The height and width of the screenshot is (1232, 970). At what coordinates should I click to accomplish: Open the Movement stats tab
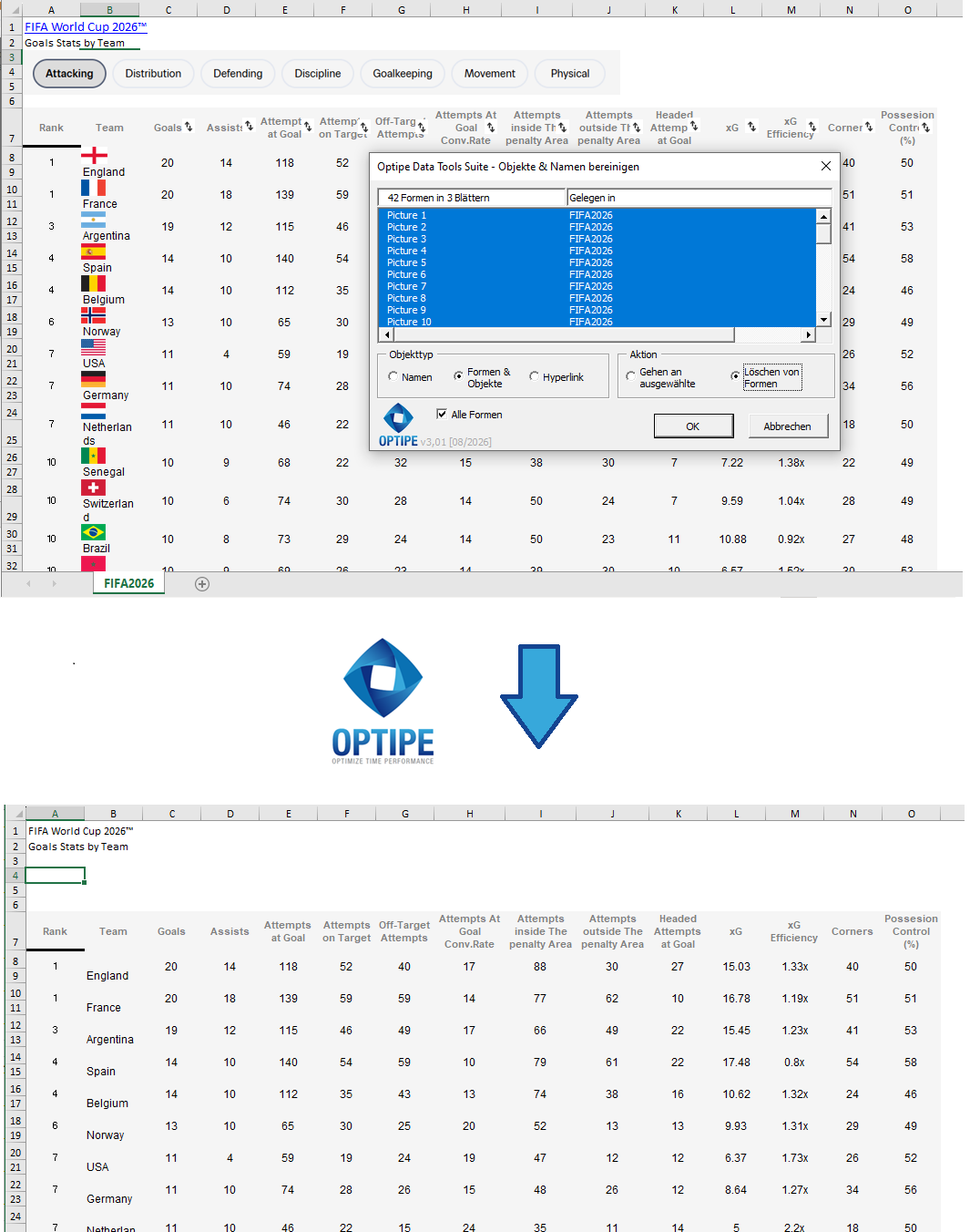click(490, 74)
